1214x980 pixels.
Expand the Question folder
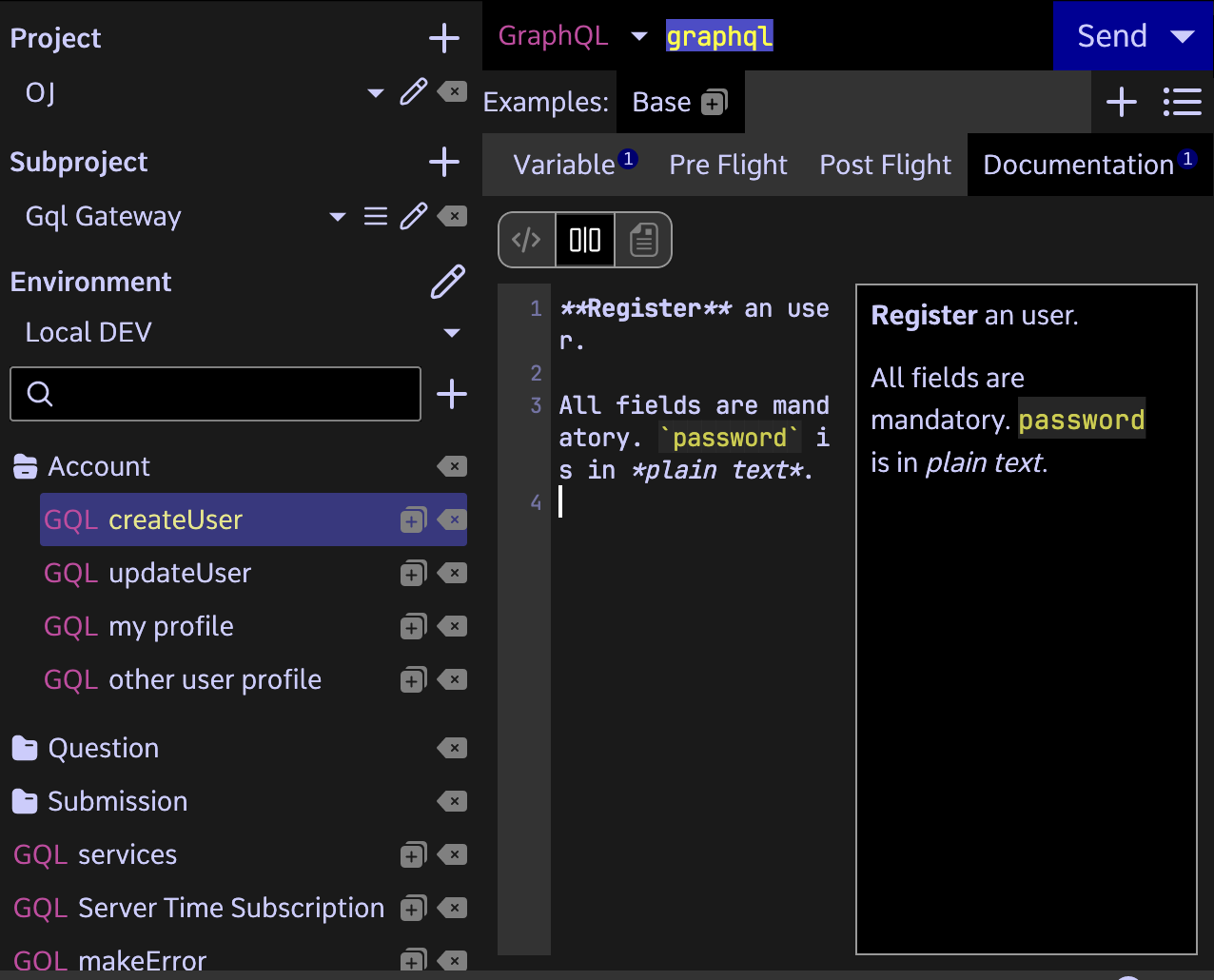pos(103,749)
